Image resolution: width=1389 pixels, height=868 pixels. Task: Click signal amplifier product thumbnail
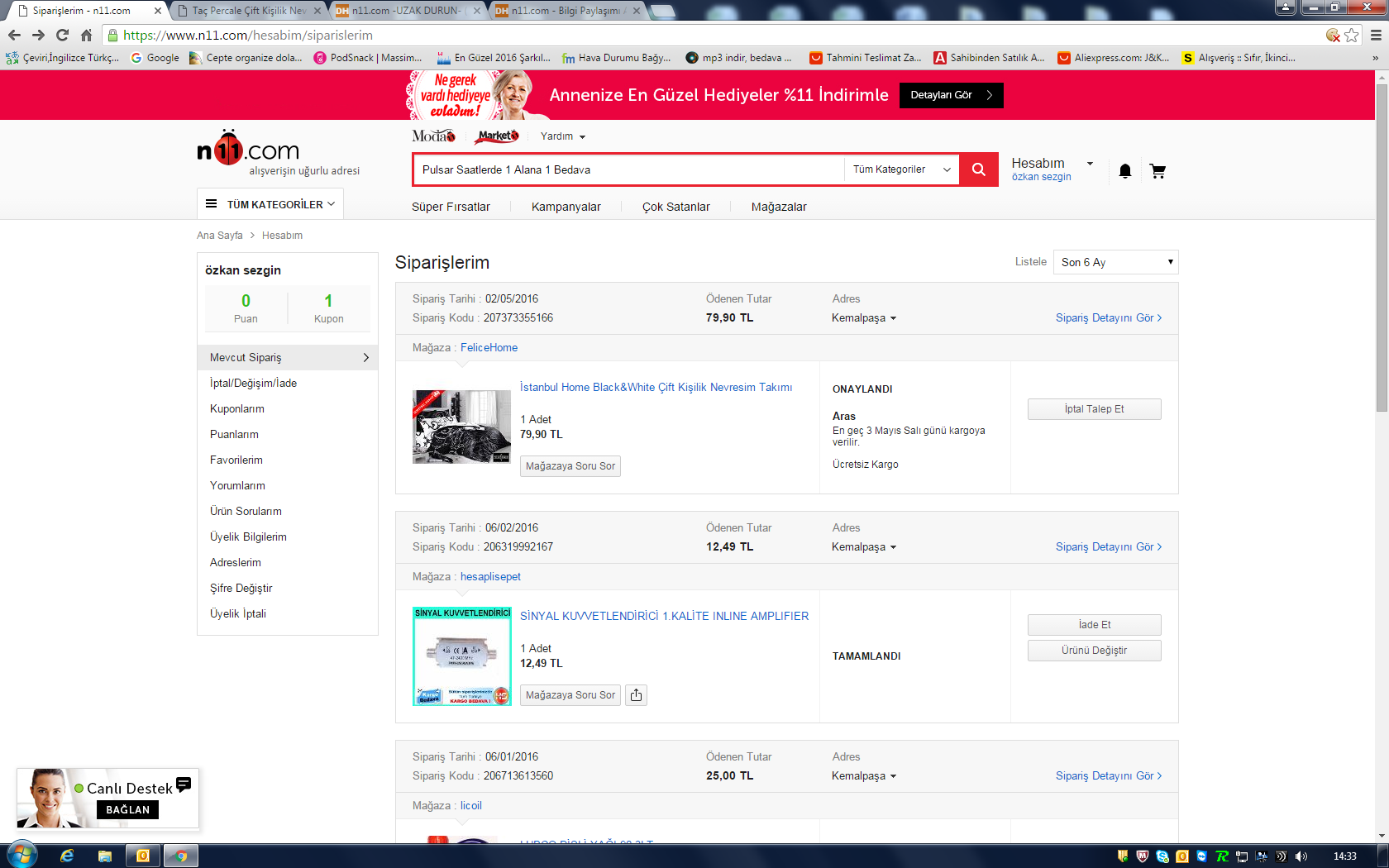[462, 656]
